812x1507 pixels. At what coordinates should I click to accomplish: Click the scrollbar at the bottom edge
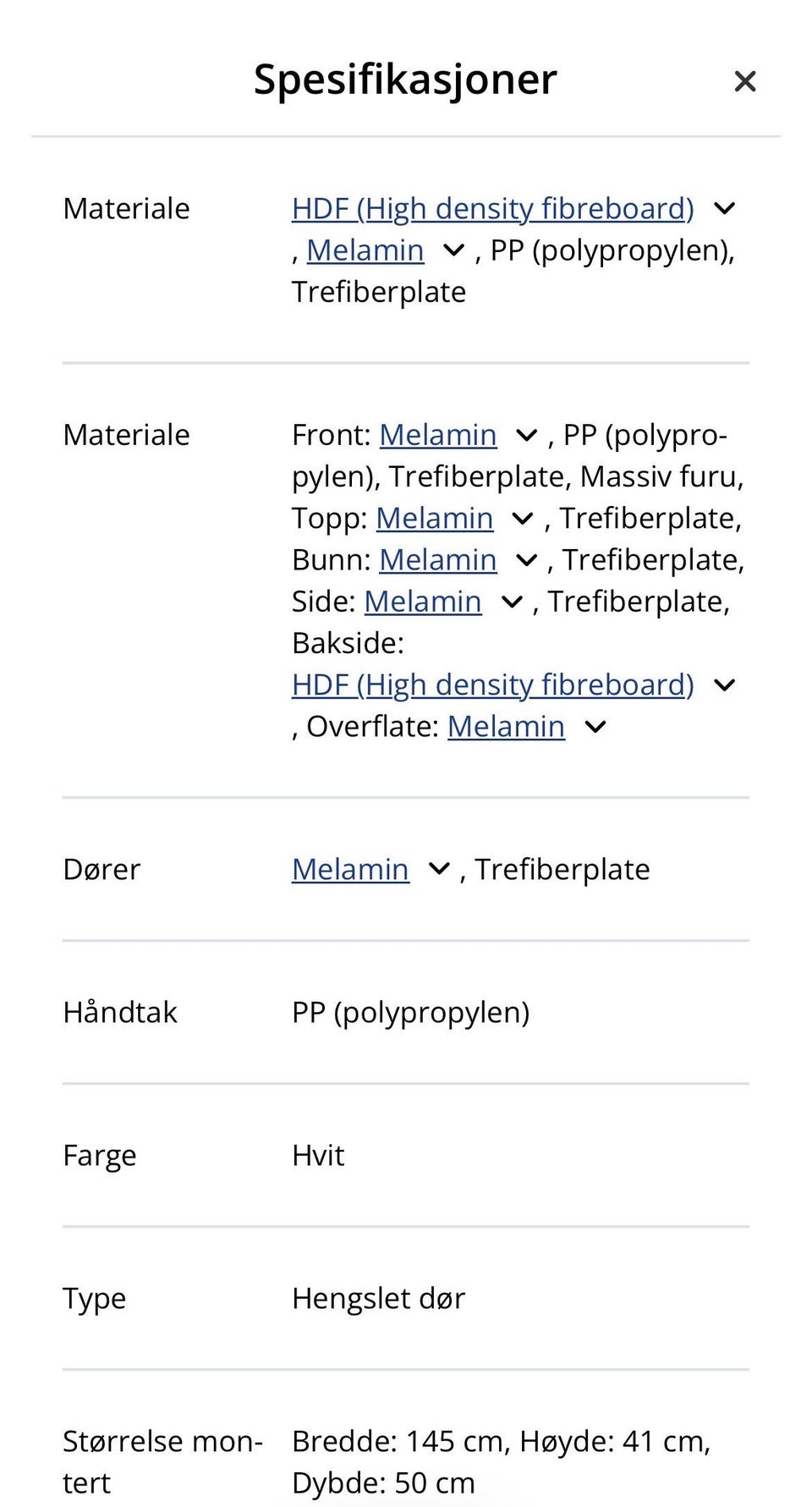coord(406,1502)
